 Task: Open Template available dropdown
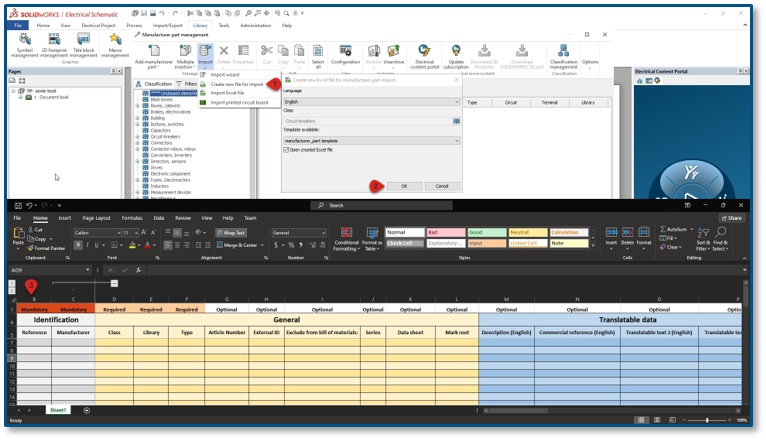point(372,141)
